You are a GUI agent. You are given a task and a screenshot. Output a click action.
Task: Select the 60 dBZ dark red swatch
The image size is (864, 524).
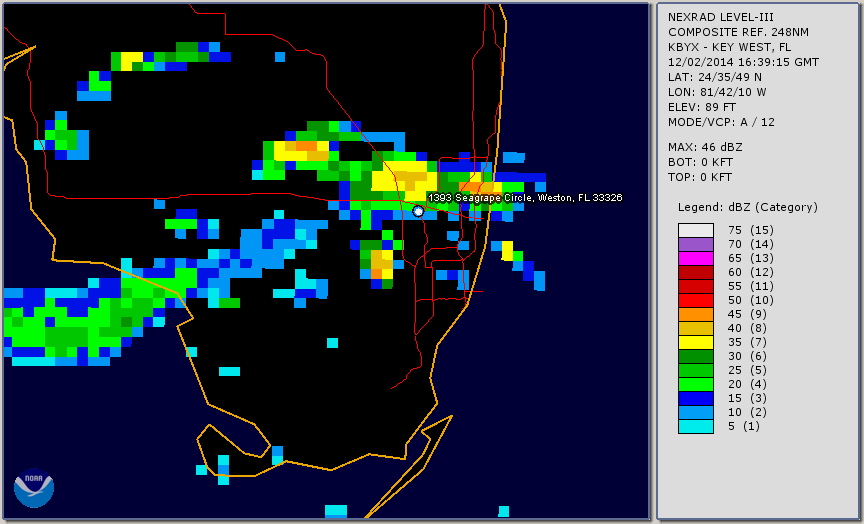[x=696, y=272]
